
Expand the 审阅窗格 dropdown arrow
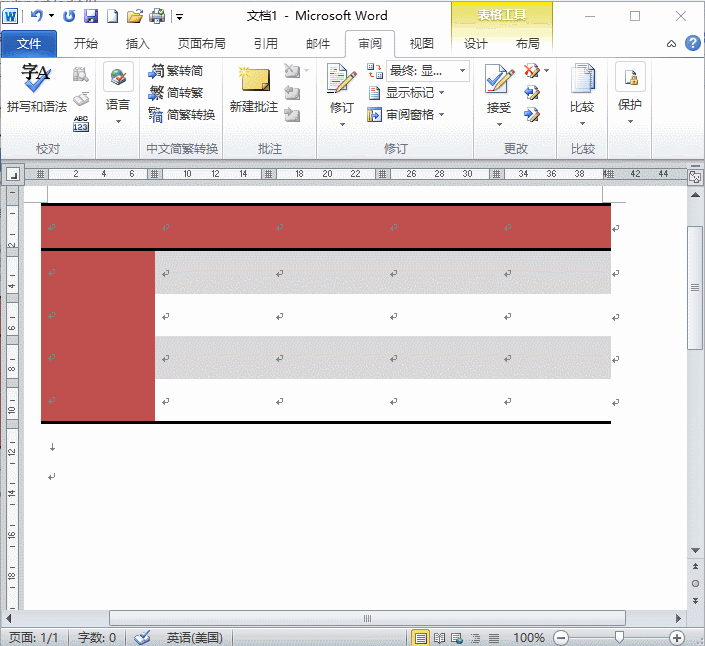(442, 115)
